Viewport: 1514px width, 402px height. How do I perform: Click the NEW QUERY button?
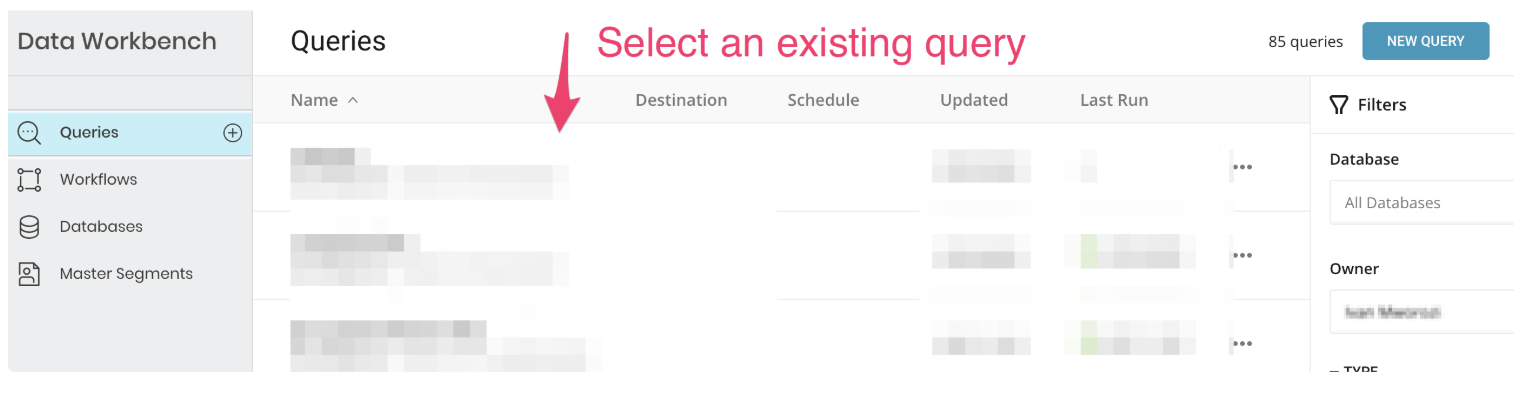coord(1425,41)
